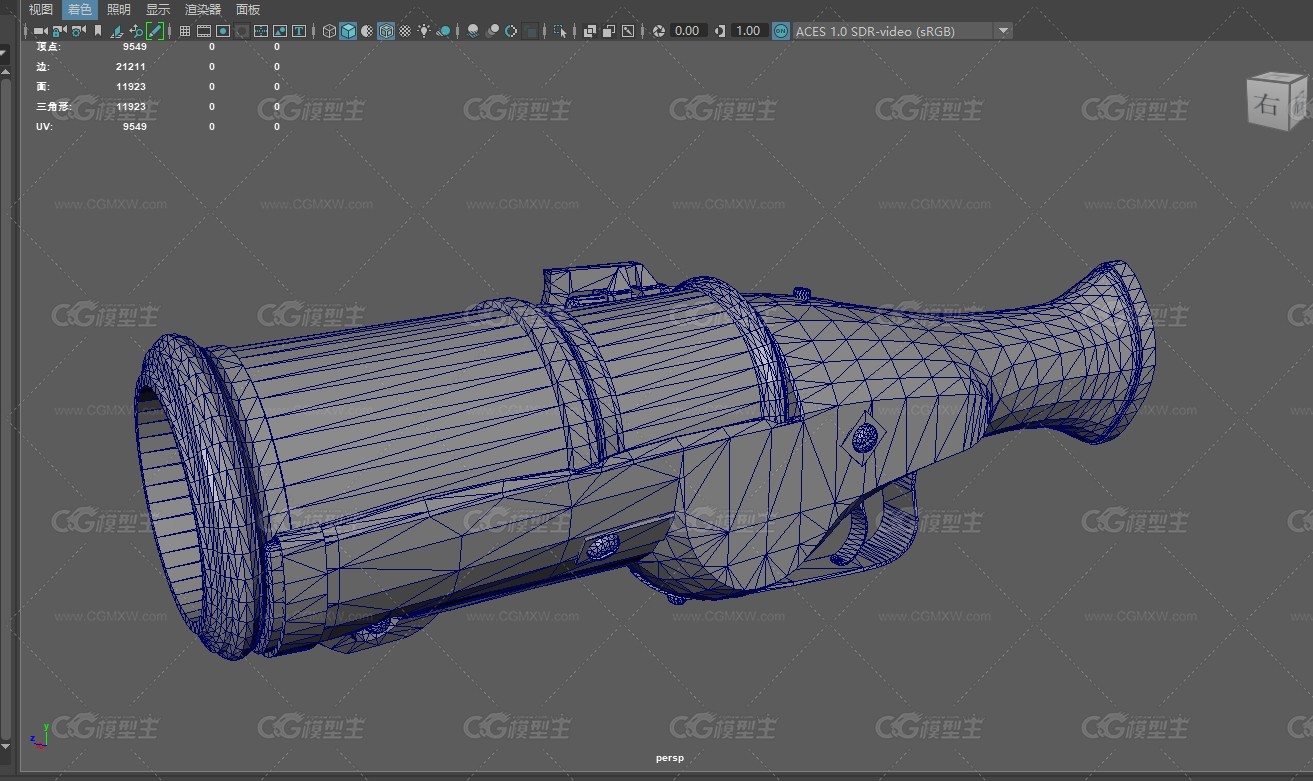Viewport: 1313px width, 781px height.
Task: Click the Image Plane icon
Action: pyautogui.click(x=116, y=31)
